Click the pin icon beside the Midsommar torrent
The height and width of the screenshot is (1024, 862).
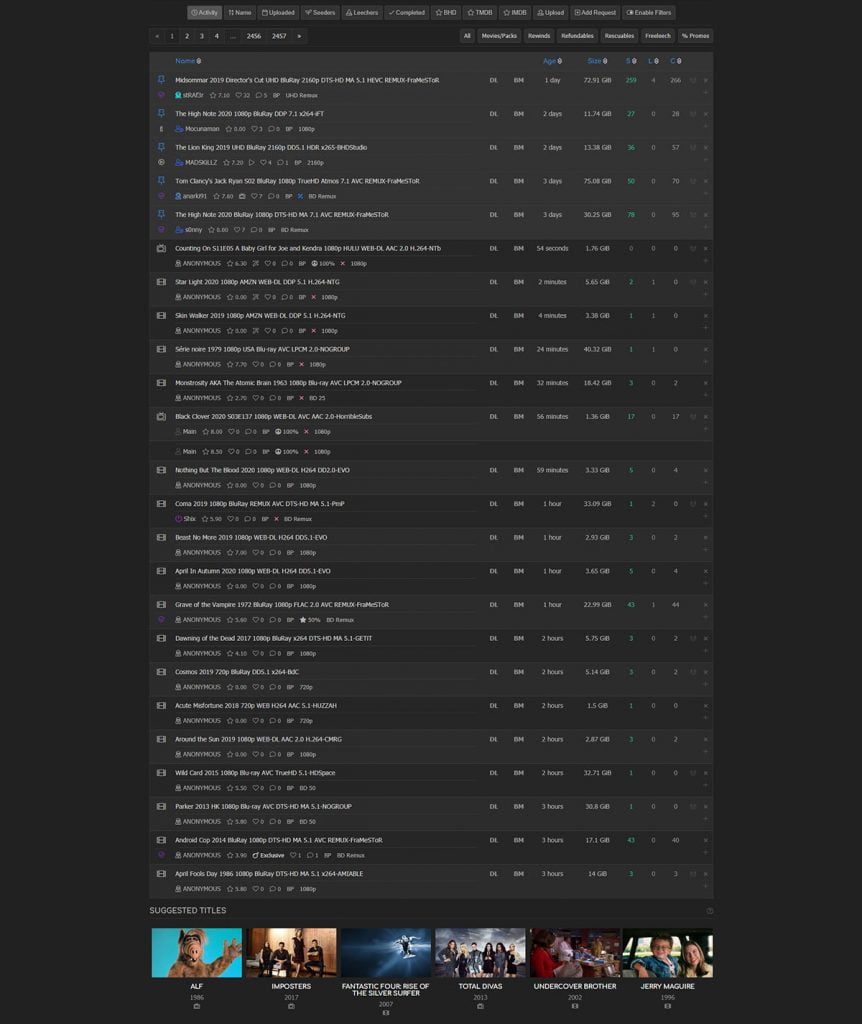[161, 80]
